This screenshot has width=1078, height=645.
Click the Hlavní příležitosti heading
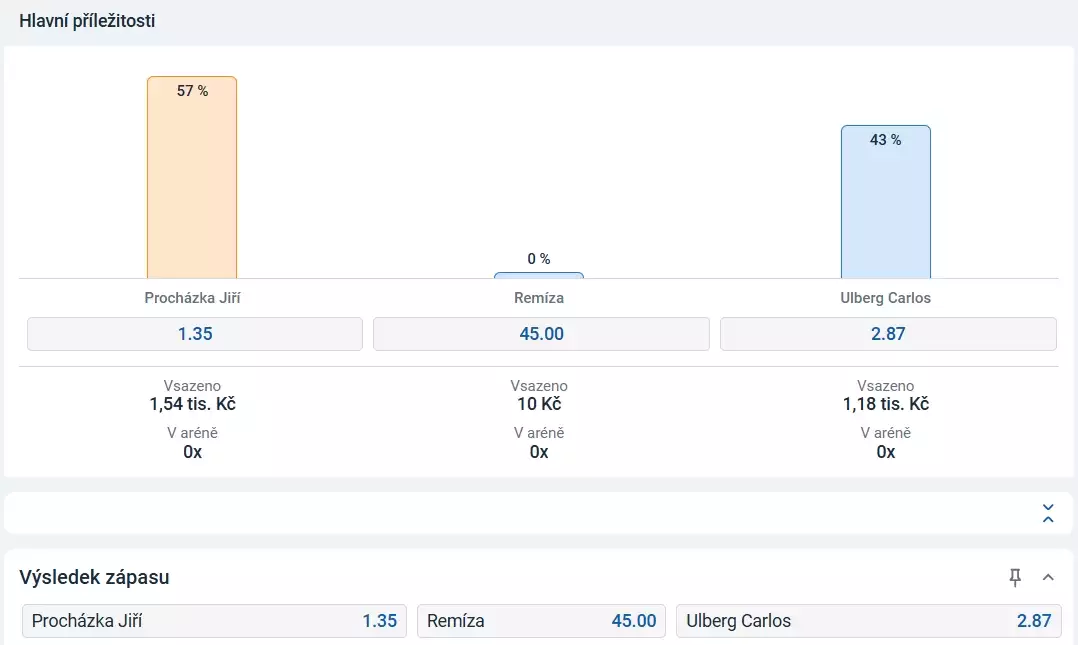(x=87, y=21)
